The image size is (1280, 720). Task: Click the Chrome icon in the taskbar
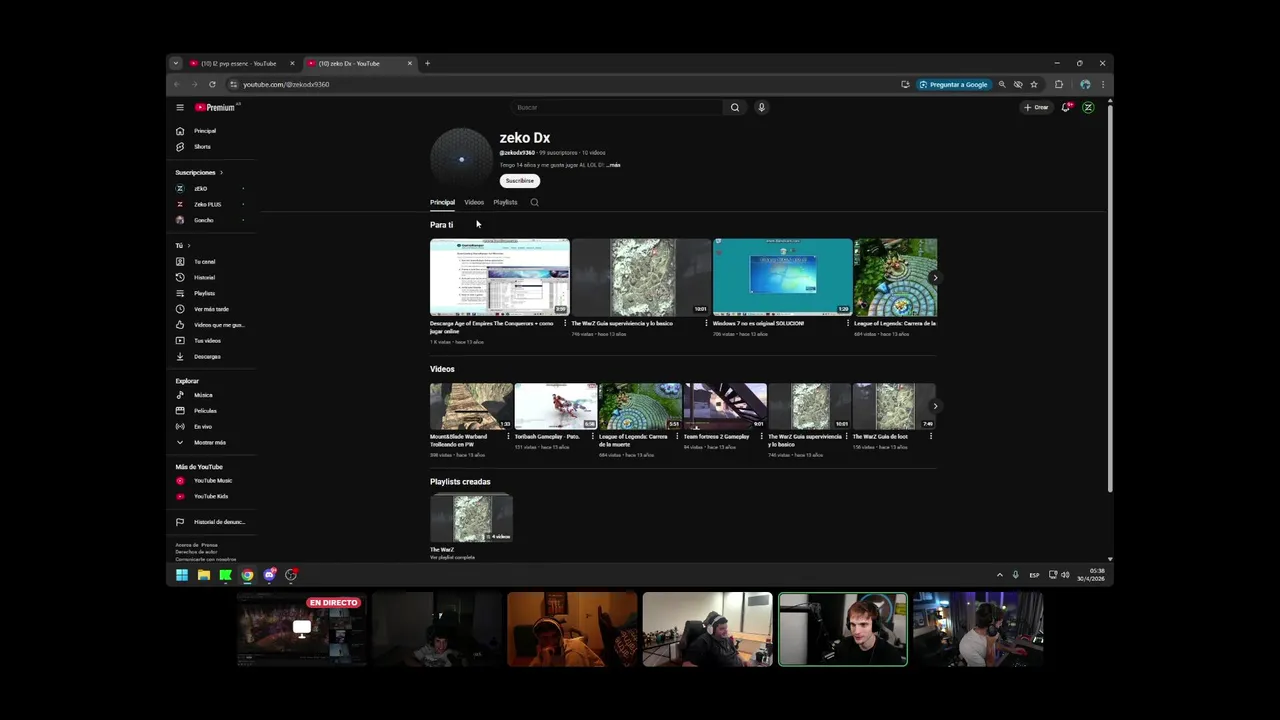coord(247,575)
